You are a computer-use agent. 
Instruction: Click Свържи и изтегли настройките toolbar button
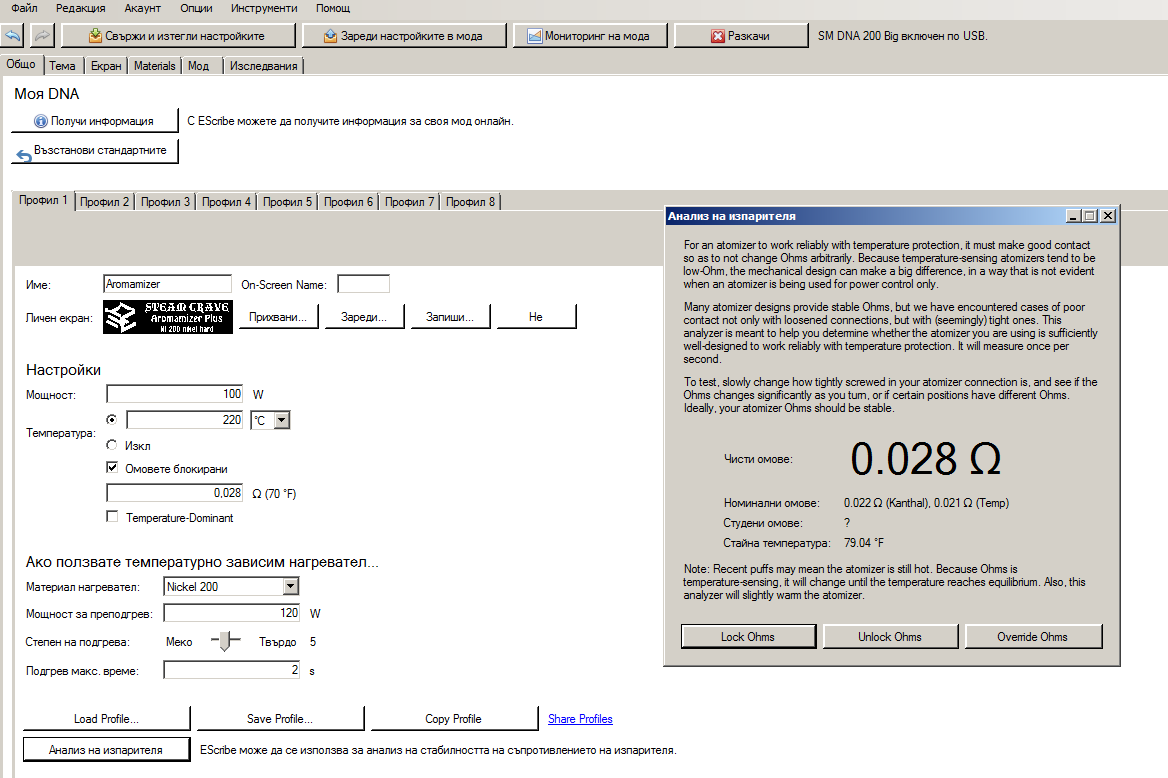(x=178, y=36)
